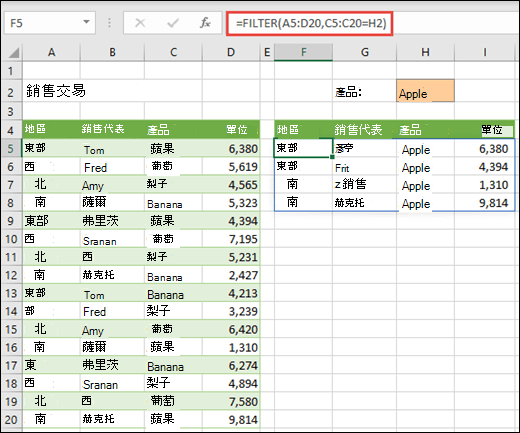Click the 4,894 cell in row 18

pos(231,383)
